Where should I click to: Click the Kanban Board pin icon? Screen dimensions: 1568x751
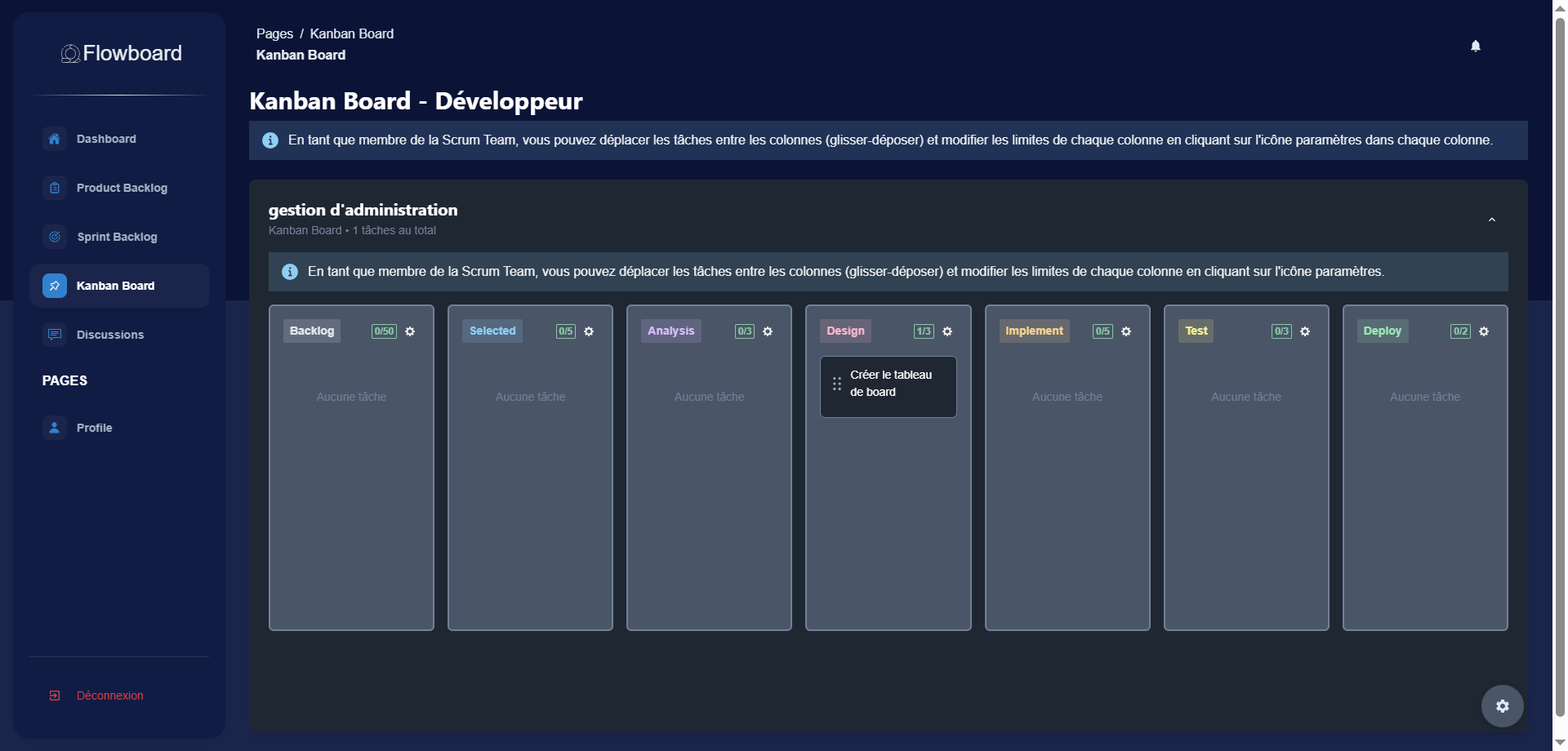pyautogui.click(x=55, y=286)
